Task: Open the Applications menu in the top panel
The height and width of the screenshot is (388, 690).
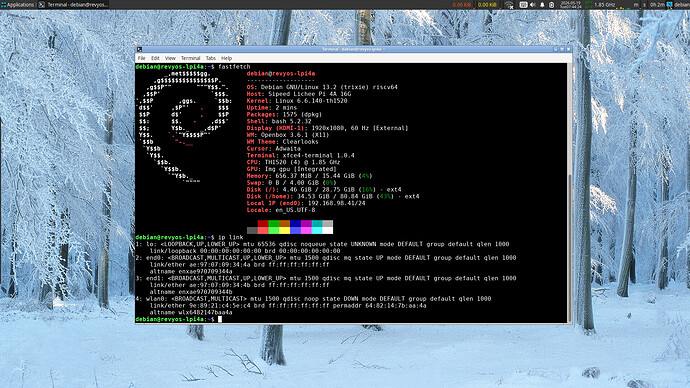Action: [x=18, y=5]
